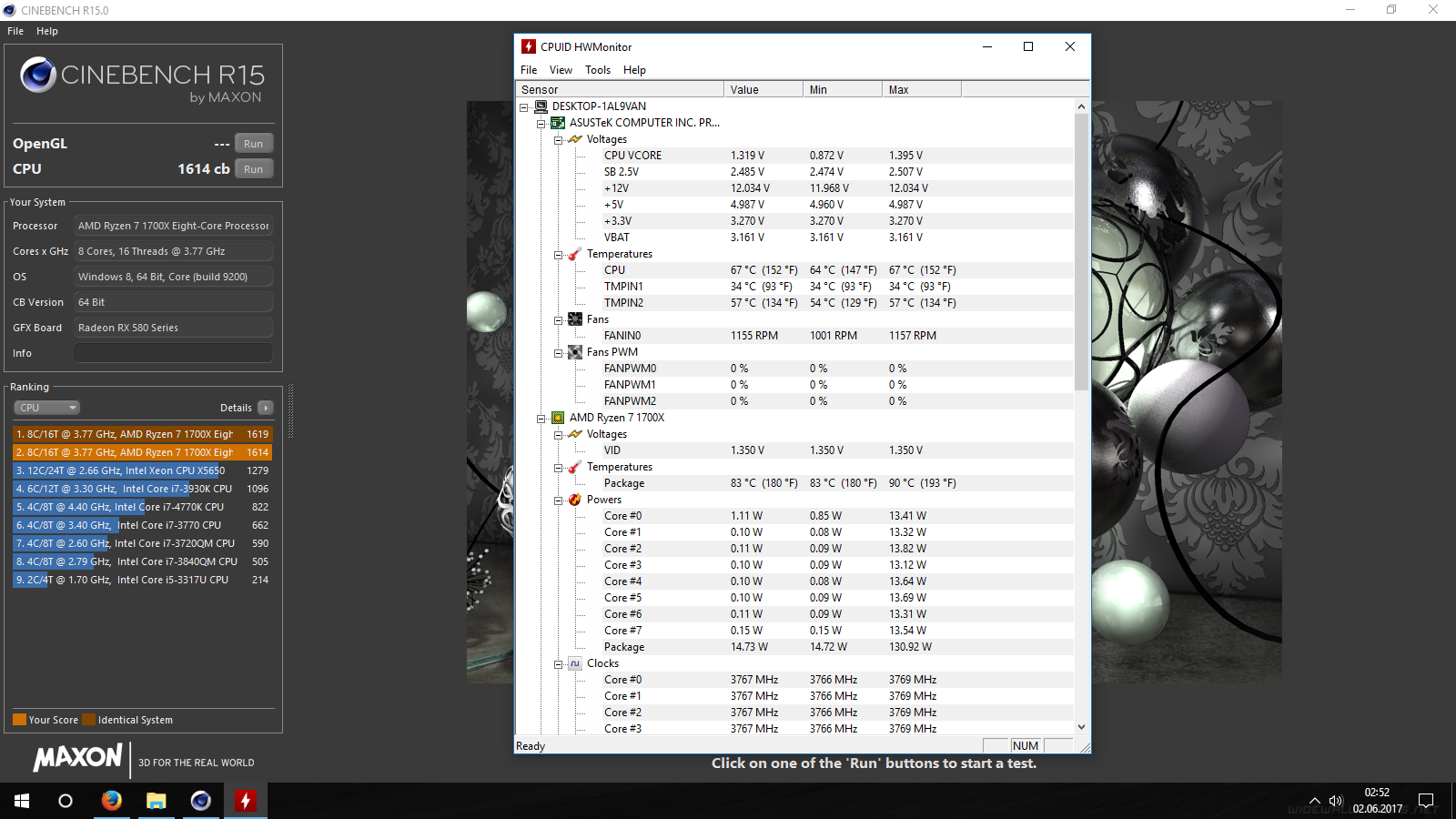The width and height of the screenshot is (1456, 819).
Task: Open the action center notifications icon
Action: (1426, 801)
